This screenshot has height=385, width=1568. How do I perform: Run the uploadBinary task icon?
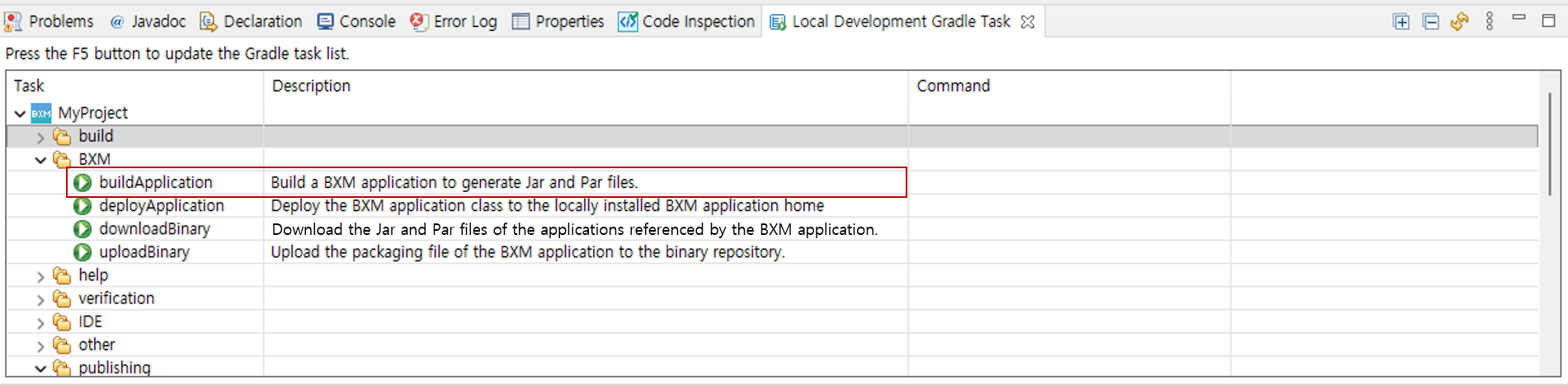[x=82, y=251]
